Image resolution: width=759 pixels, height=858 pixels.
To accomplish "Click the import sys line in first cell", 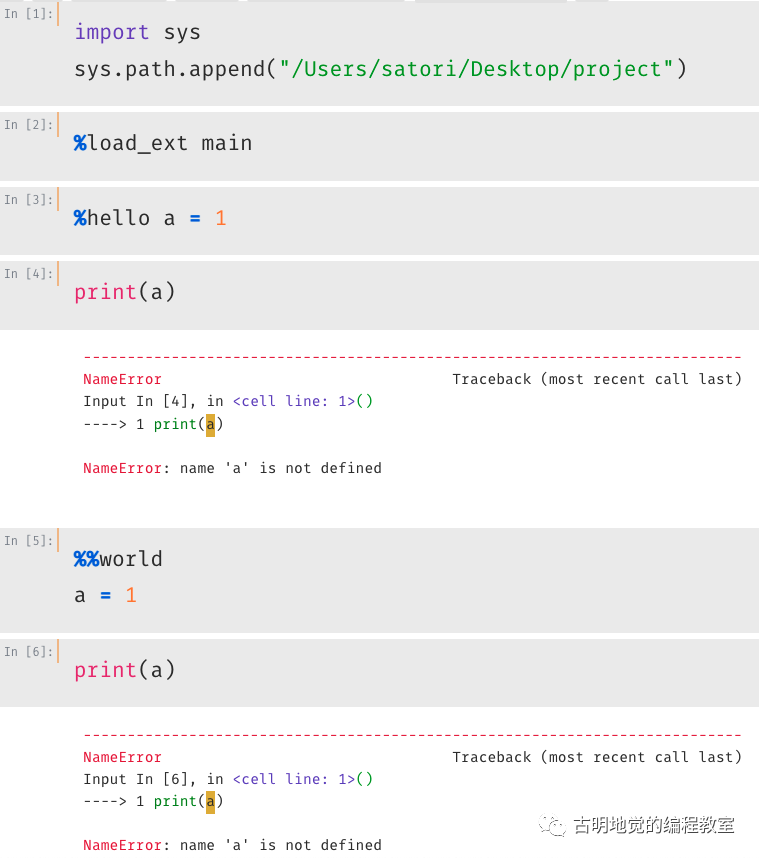I will coord(137,32).
